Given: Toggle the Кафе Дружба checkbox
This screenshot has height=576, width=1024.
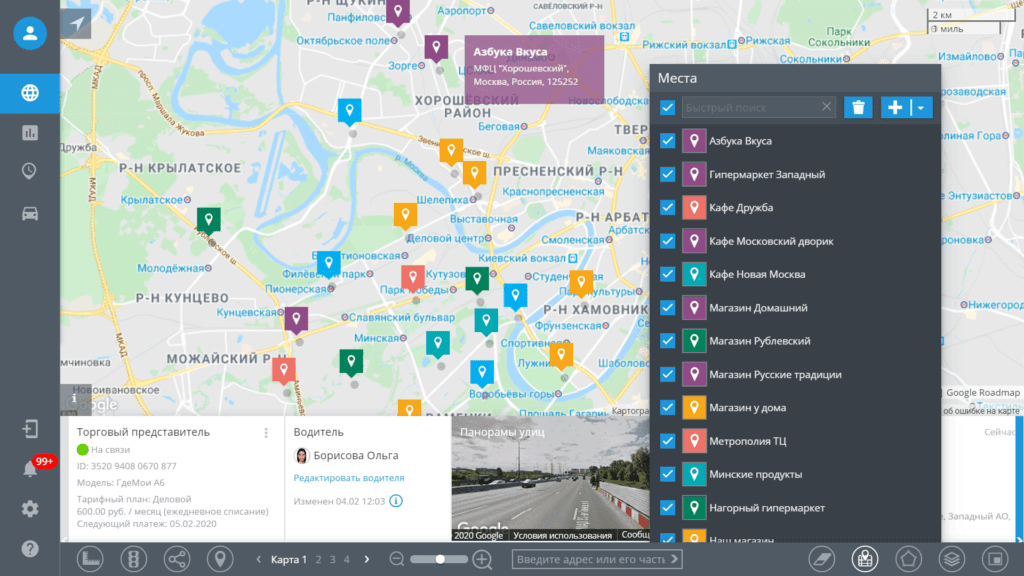Looking at the screenshot, I should pyautogui.click(x=667, y=207).
